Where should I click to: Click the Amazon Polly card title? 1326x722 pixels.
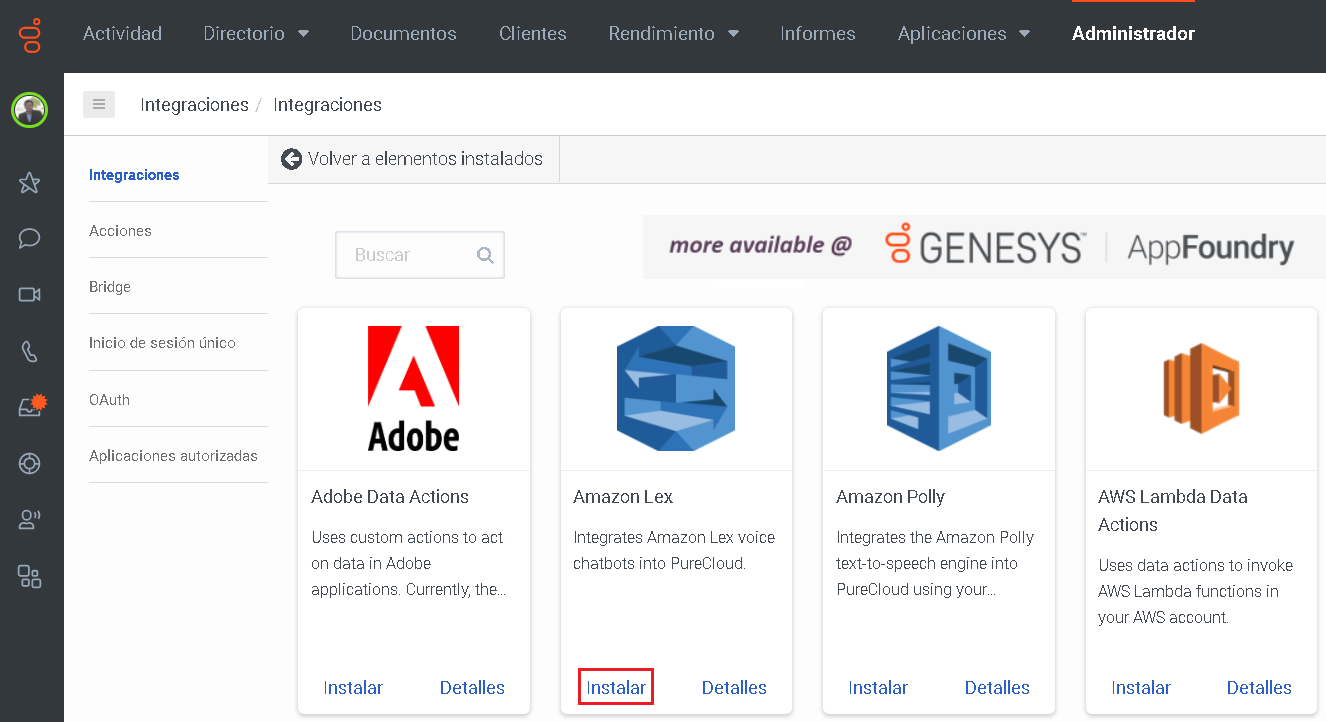click(890, 497)
